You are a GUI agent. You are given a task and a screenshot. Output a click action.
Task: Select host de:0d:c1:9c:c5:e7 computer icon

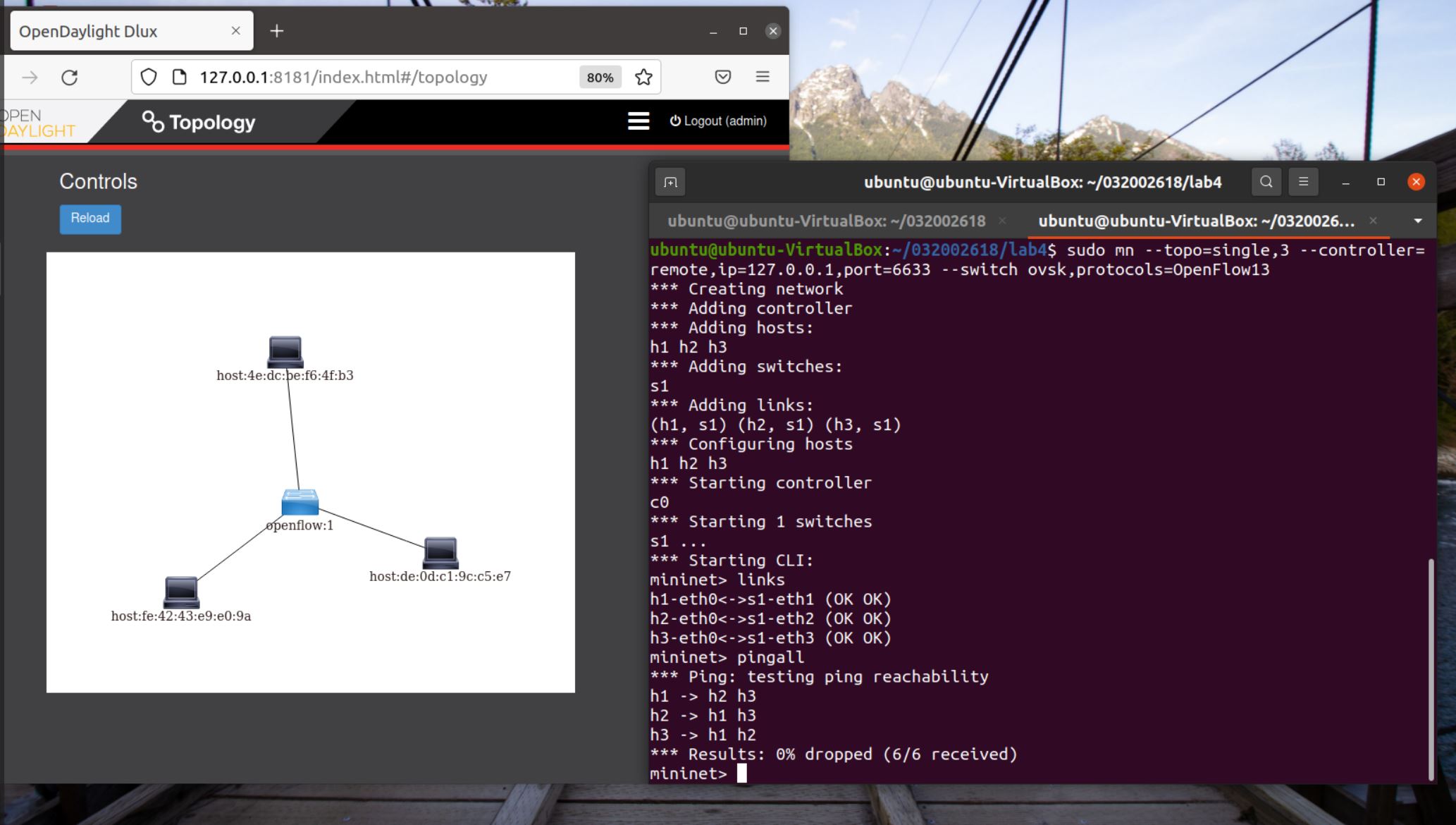[440, 552]
